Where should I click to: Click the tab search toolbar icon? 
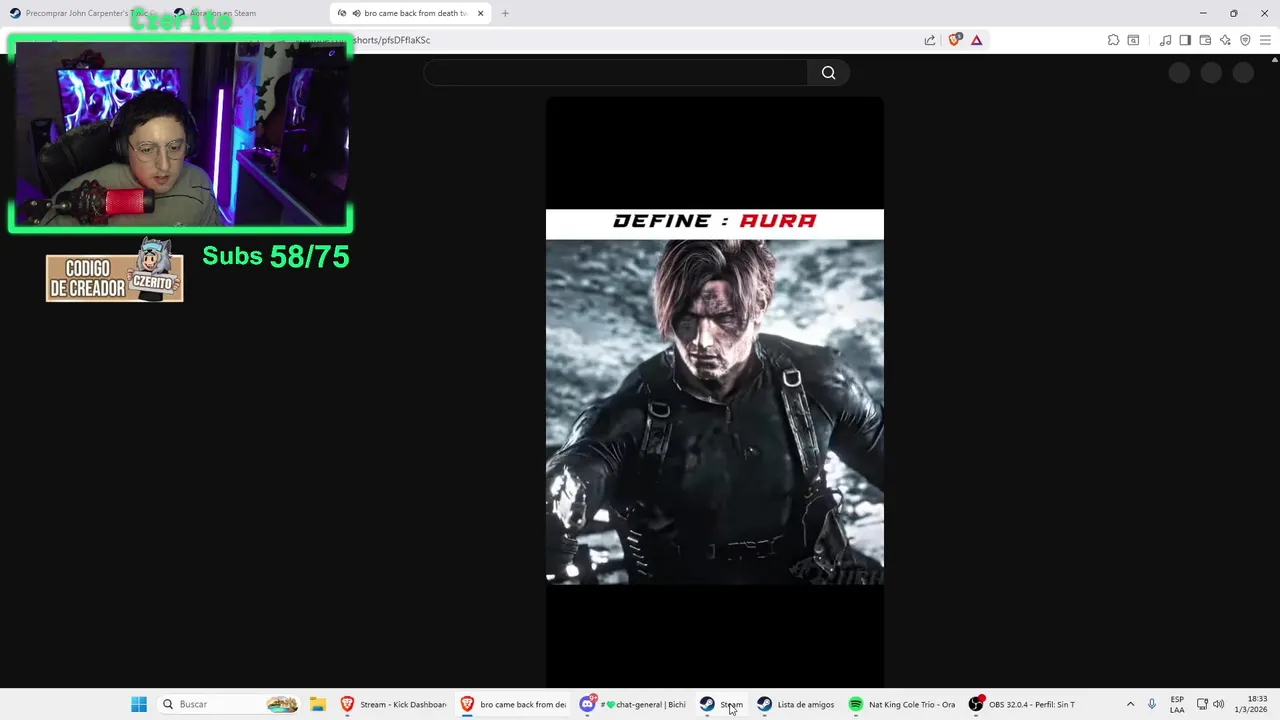1133,40
